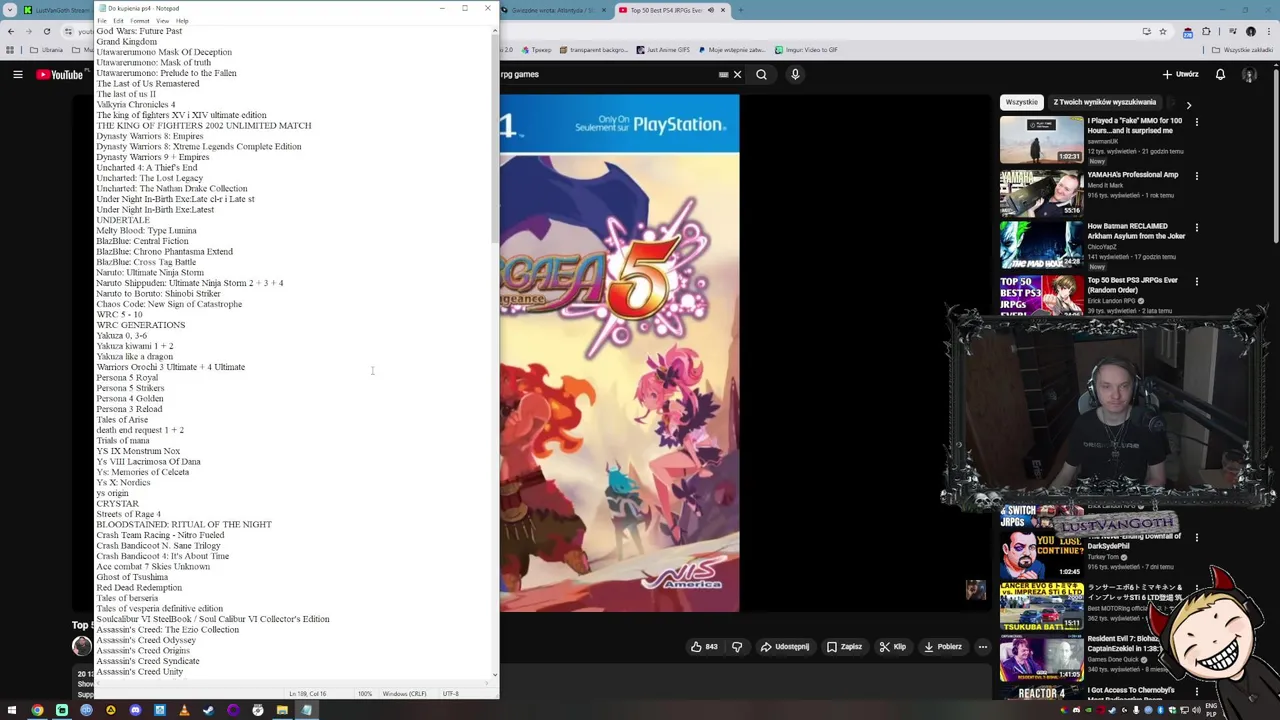Screen dimensions: 1280x720
Task: Search by voice with the microphone button
Action: click(795, 74)
